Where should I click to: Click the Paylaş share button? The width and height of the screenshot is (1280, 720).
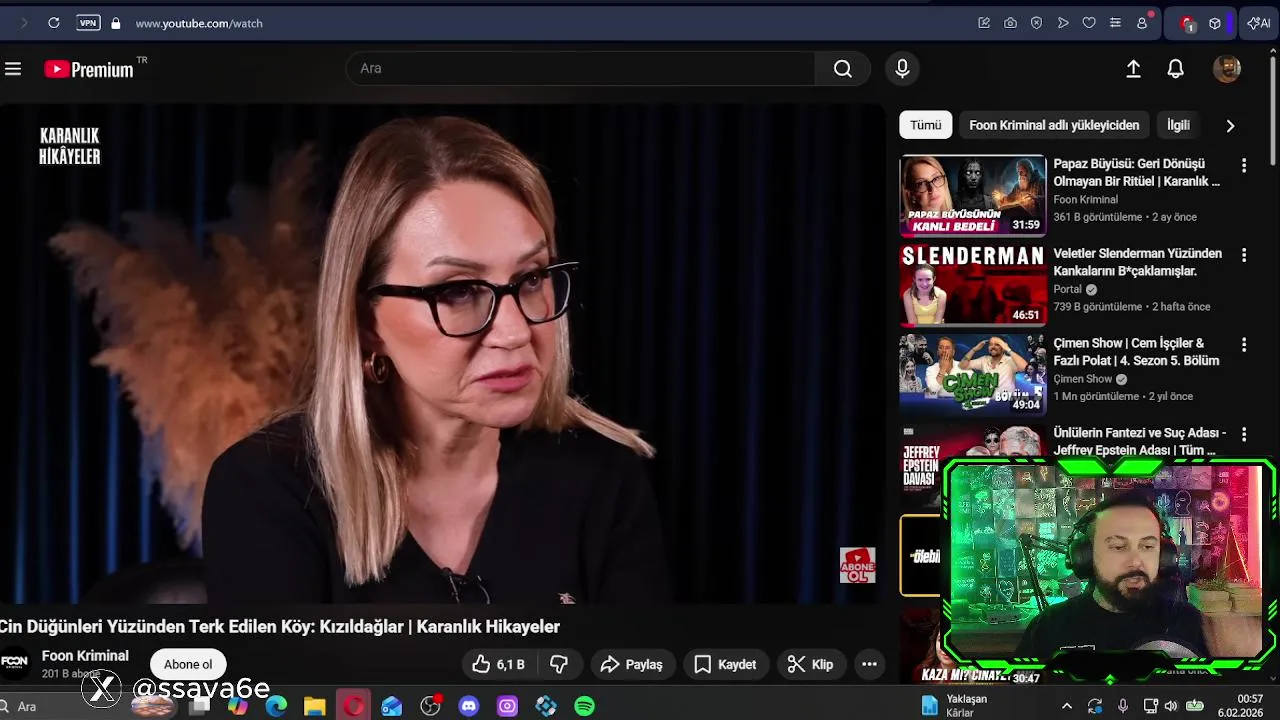[x=632, y=664]
